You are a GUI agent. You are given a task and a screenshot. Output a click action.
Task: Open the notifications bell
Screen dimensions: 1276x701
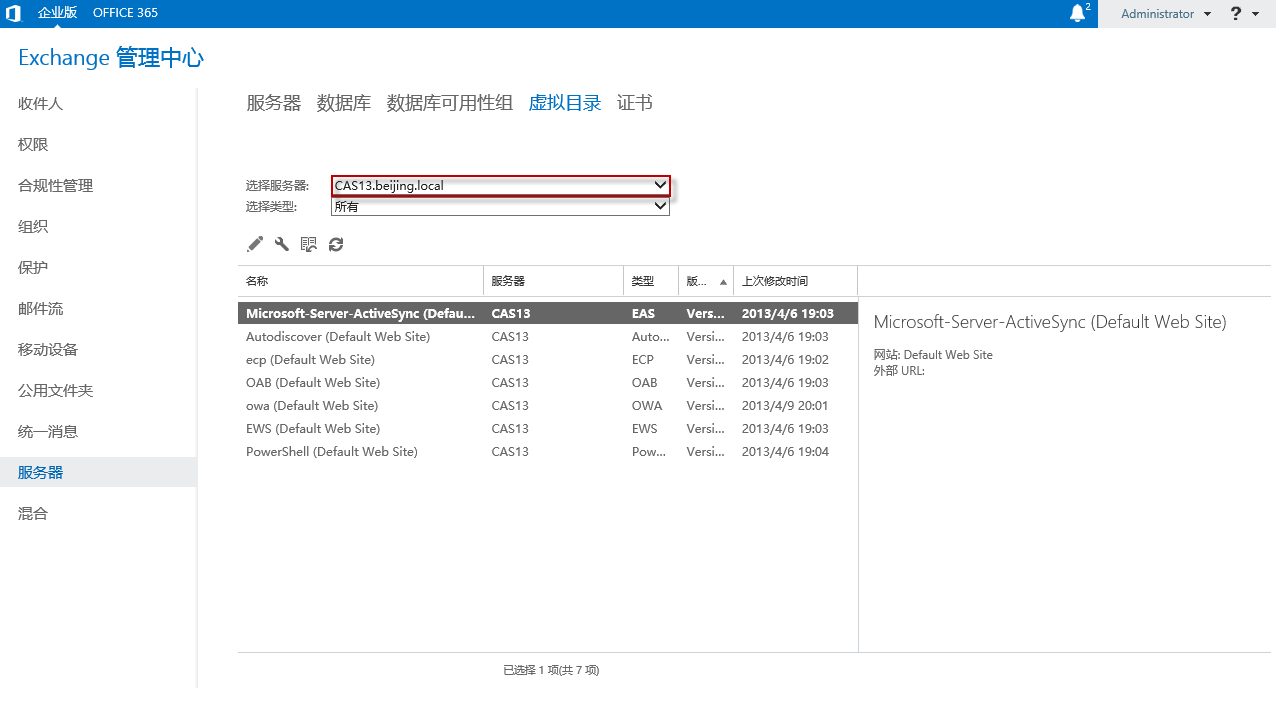click(1077, 13)
